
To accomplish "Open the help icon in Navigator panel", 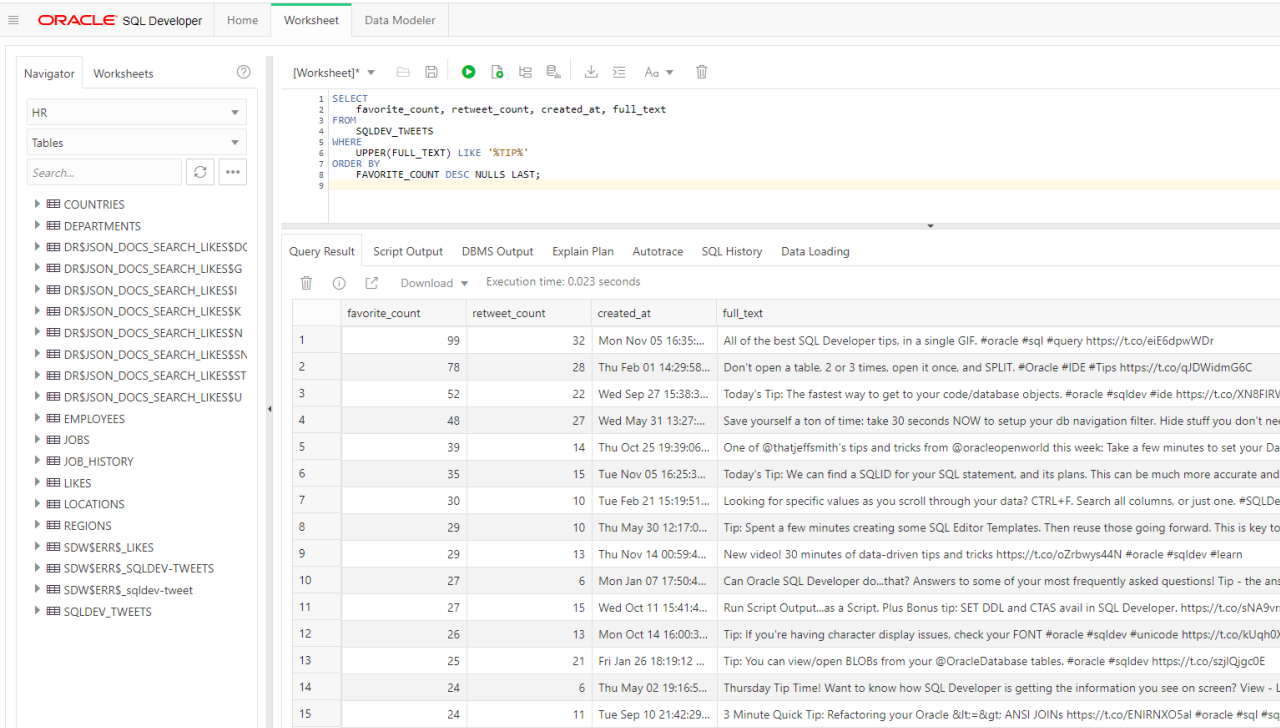I will pyautogui.click(x=243, y=72).
